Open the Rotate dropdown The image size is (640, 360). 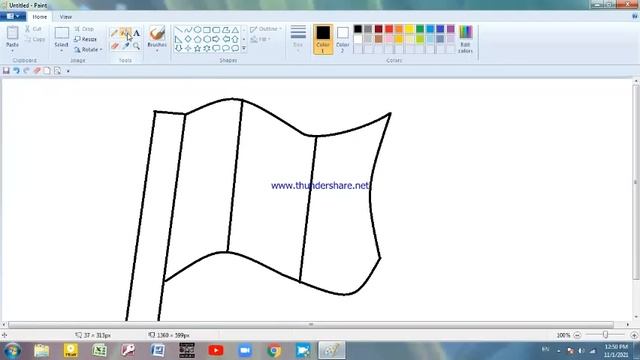click(88, 49)
